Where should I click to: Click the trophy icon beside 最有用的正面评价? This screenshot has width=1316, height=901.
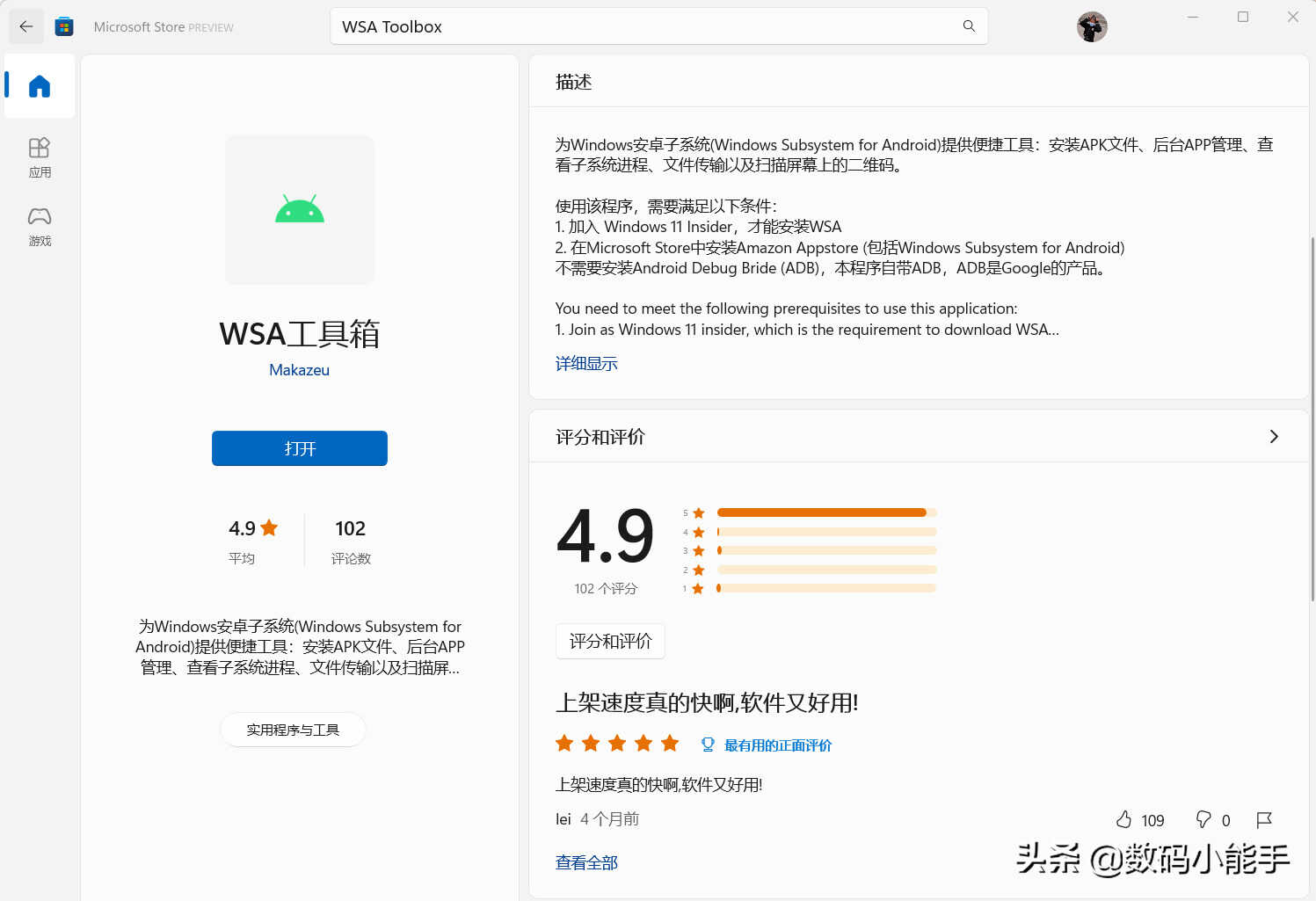[708, 745]
